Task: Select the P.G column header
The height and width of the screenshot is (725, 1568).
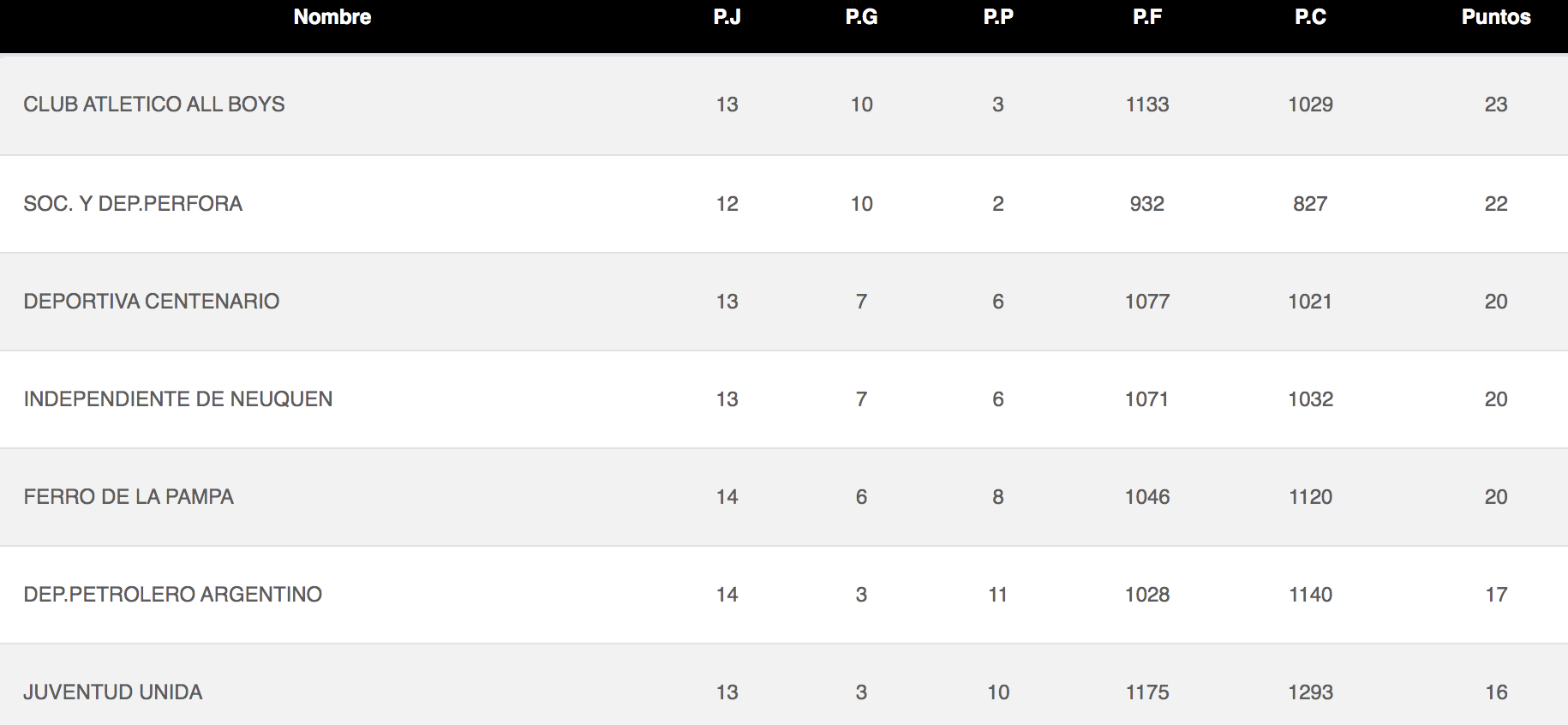Action: click(861, 17)
